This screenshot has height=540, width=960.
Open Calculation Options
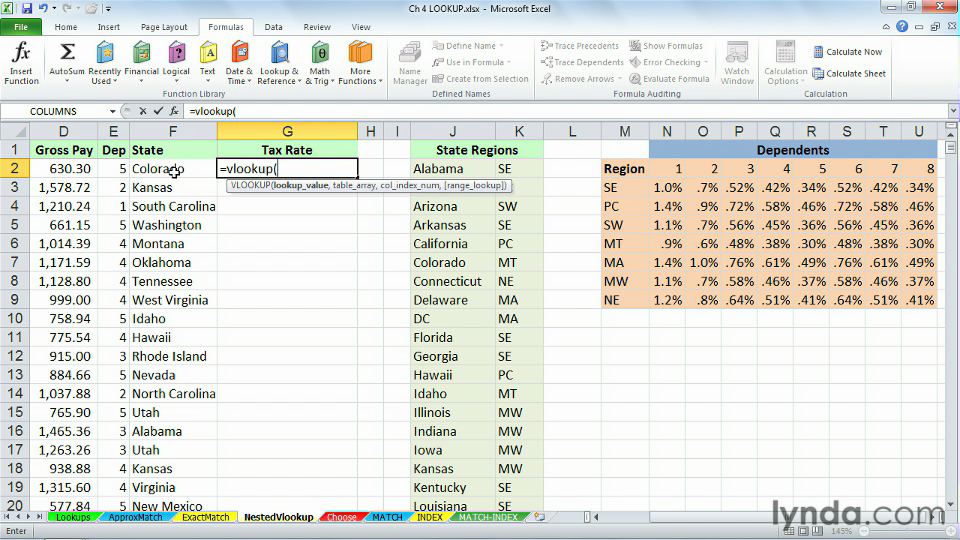tap(786, 64)
